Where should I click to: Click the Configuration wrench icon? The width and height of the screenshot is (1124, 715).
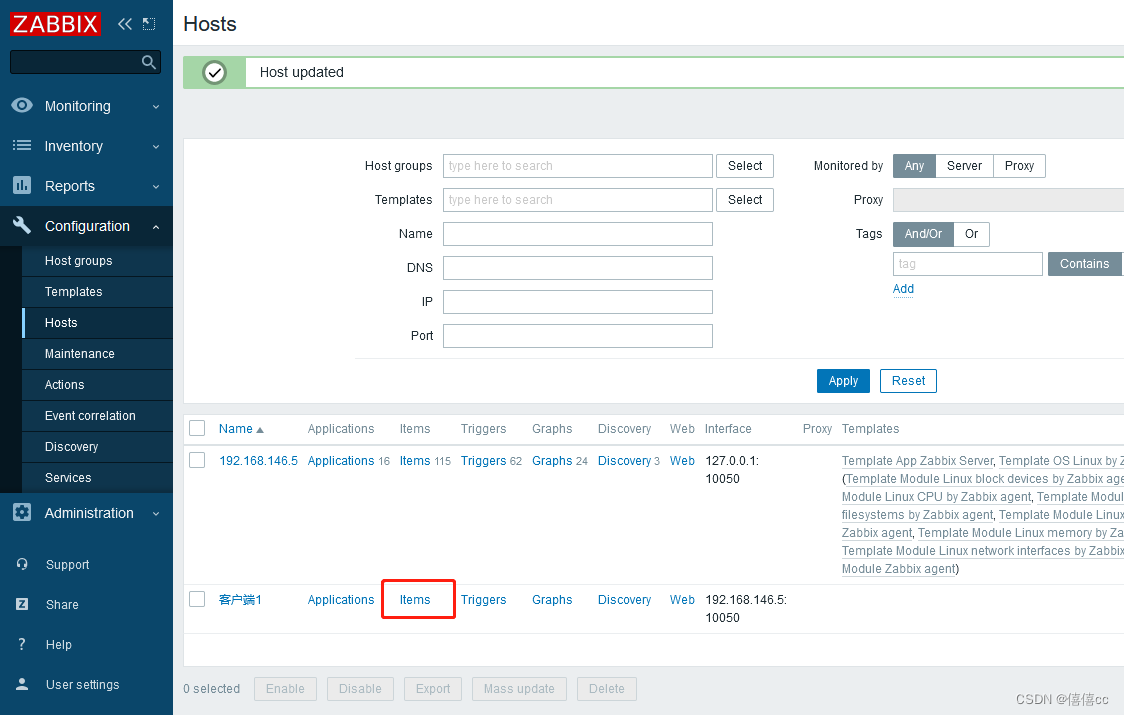coord(22,225)
